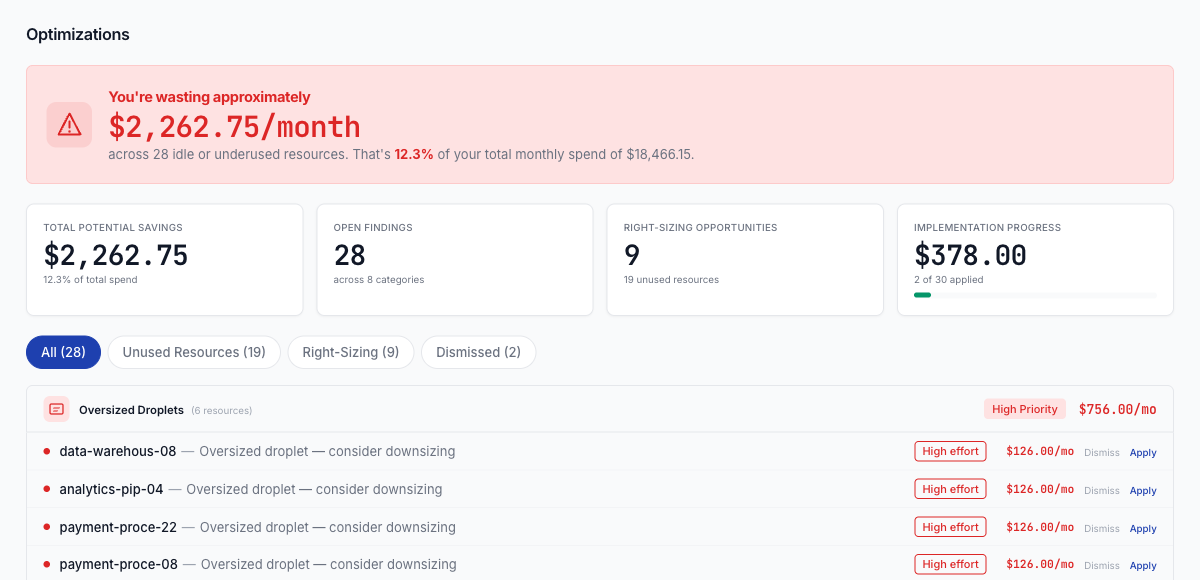This screenshot has height=580, width=1200.
Task: Dismiss the payment-proce-08 finding
Action: 1101,565
